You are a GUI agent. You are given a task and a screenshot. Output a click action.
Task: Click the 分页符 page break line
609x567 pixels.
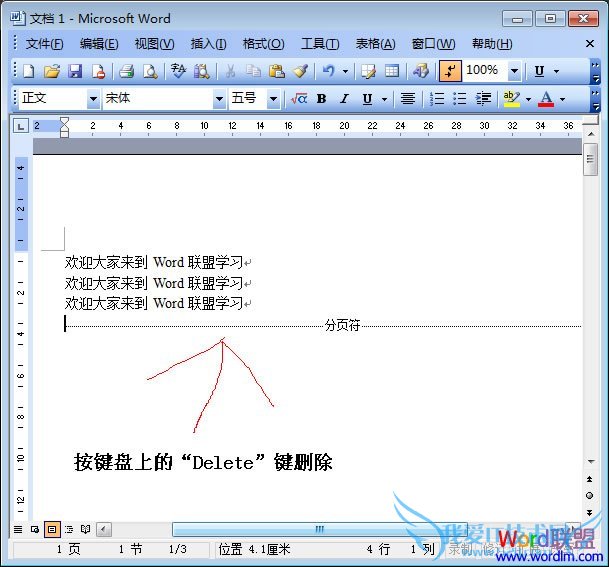(324, 325)
